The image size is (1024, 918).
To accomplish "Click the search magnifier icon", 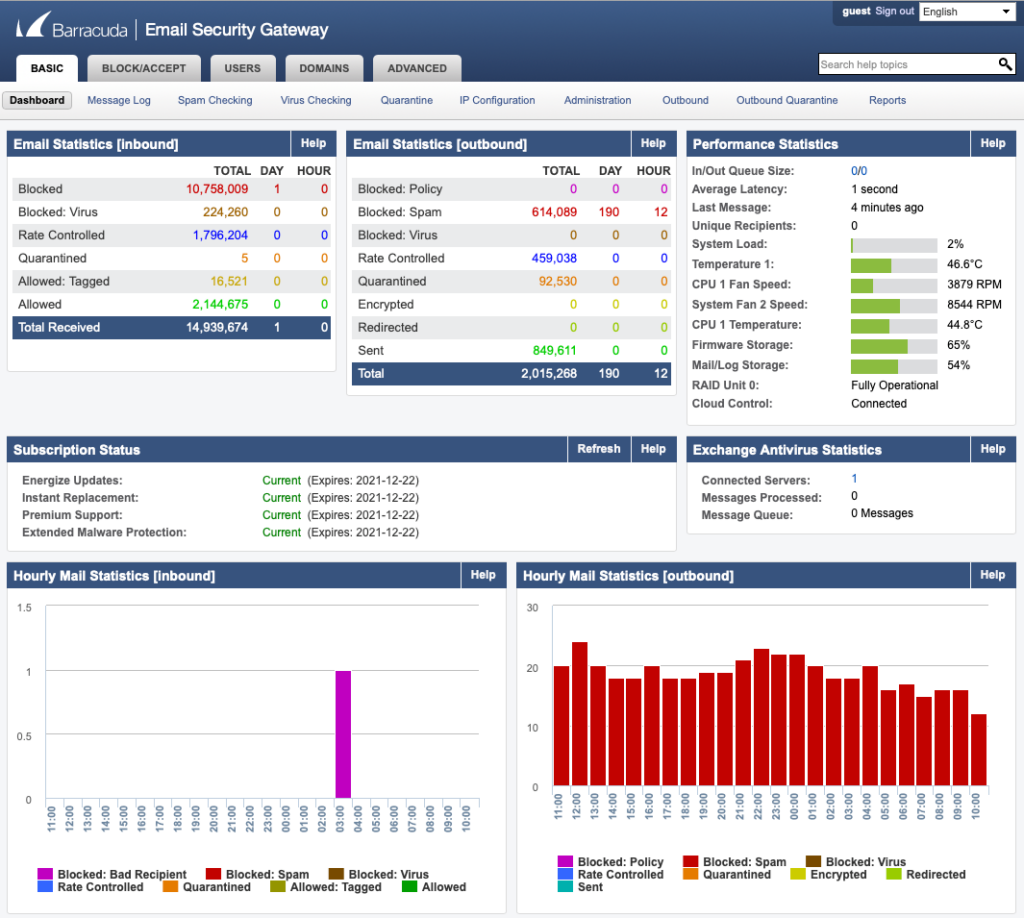I will click(1005, 64).
